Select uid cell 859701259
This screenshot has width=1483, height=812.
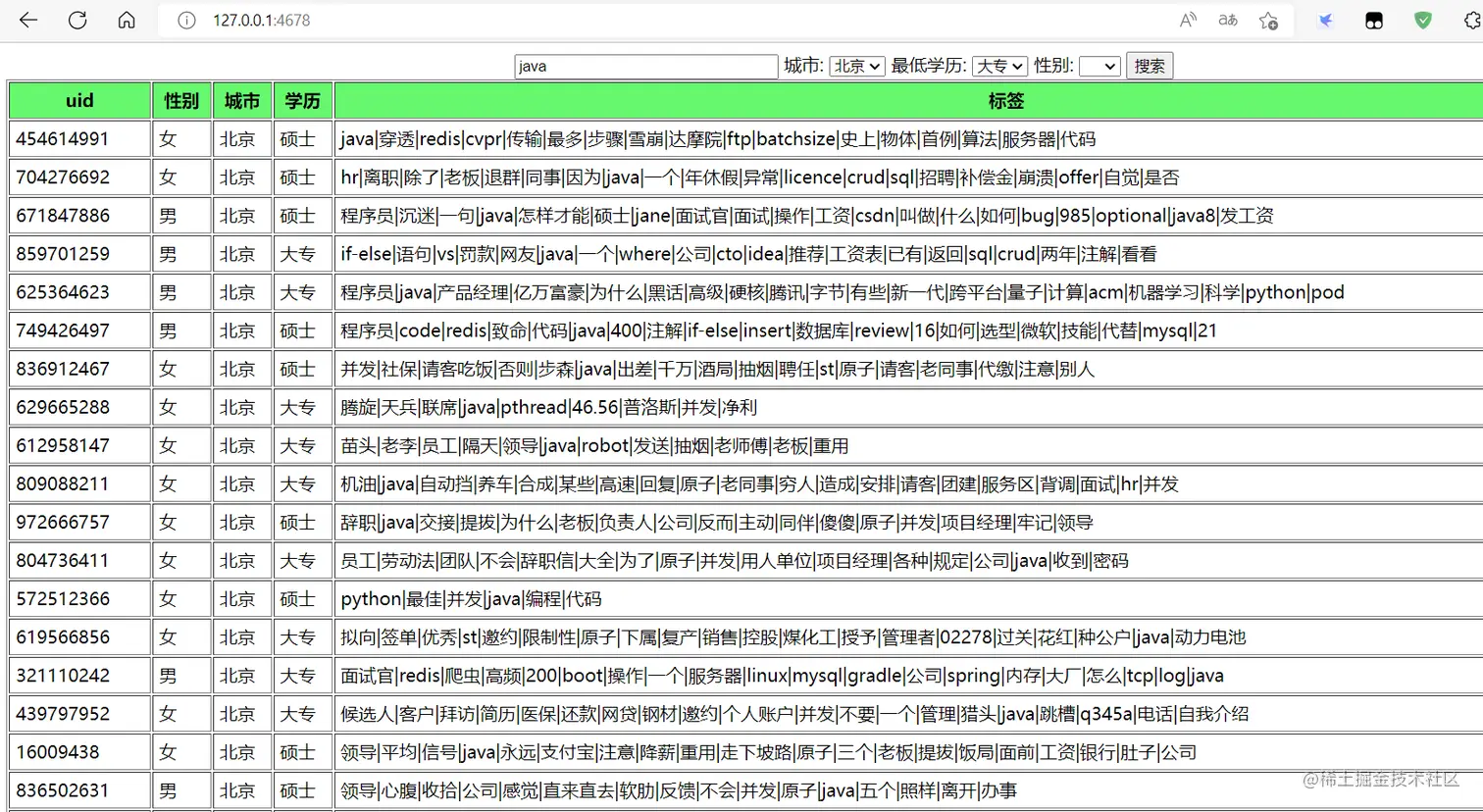click(x=79, y=254)
